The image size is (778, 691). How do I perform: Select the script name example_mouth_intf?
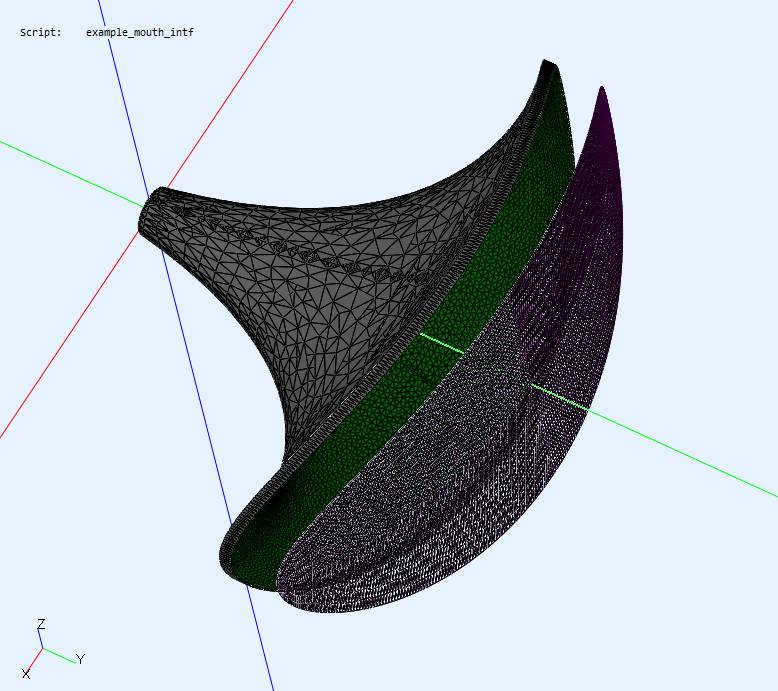coord(139,33)
